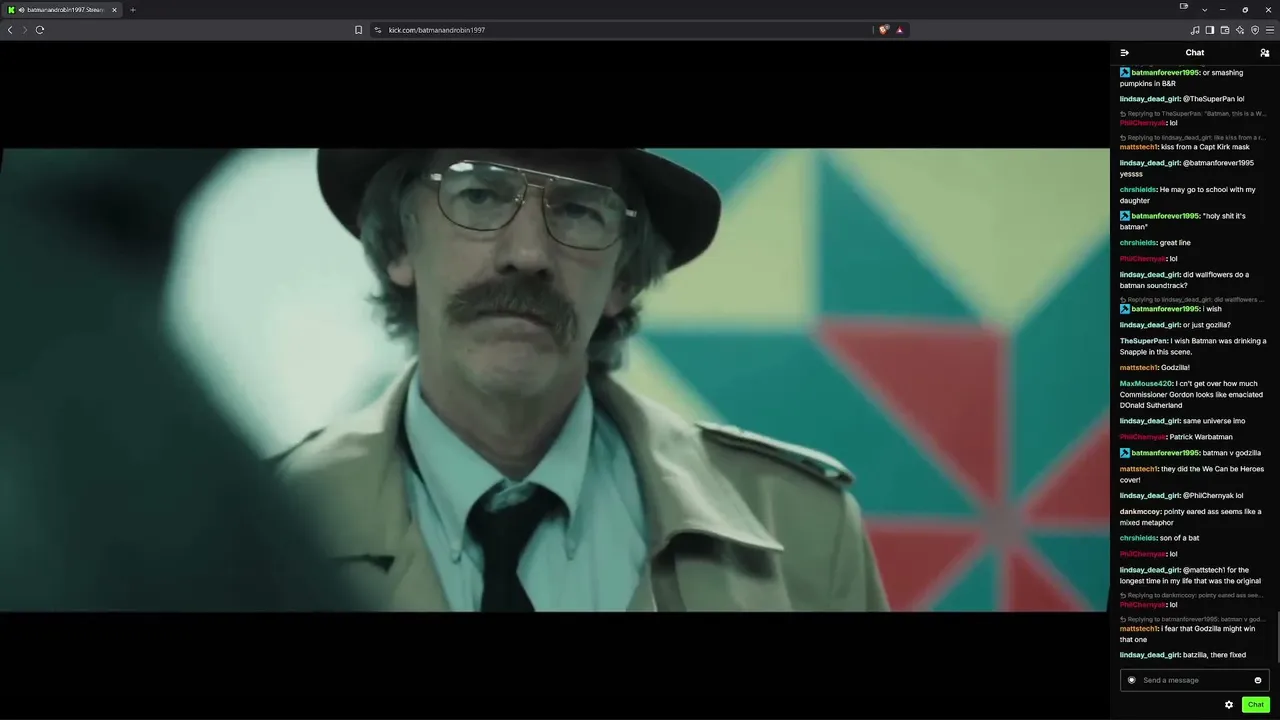
Task: Click badge beside 'holy shit it's batman' message
Action: click(x=1125, y=216)
